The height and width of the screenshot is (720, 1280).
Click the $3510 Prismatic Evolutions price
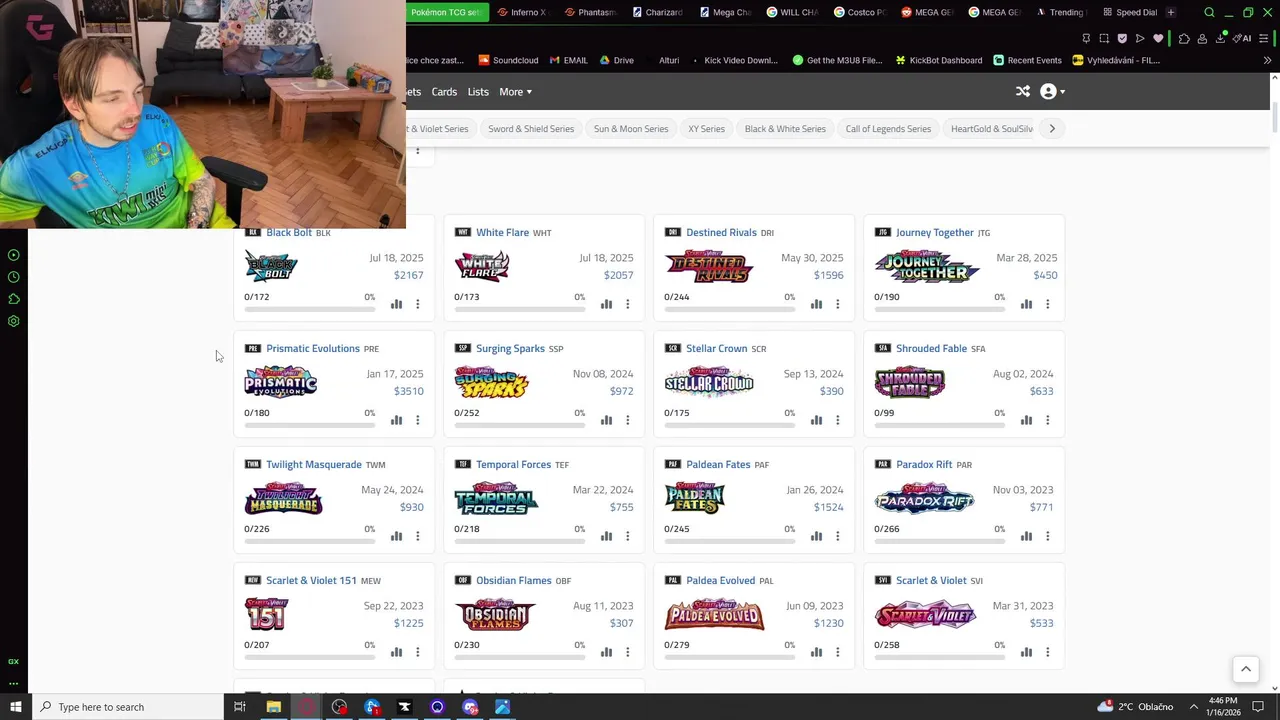[408, 391]
